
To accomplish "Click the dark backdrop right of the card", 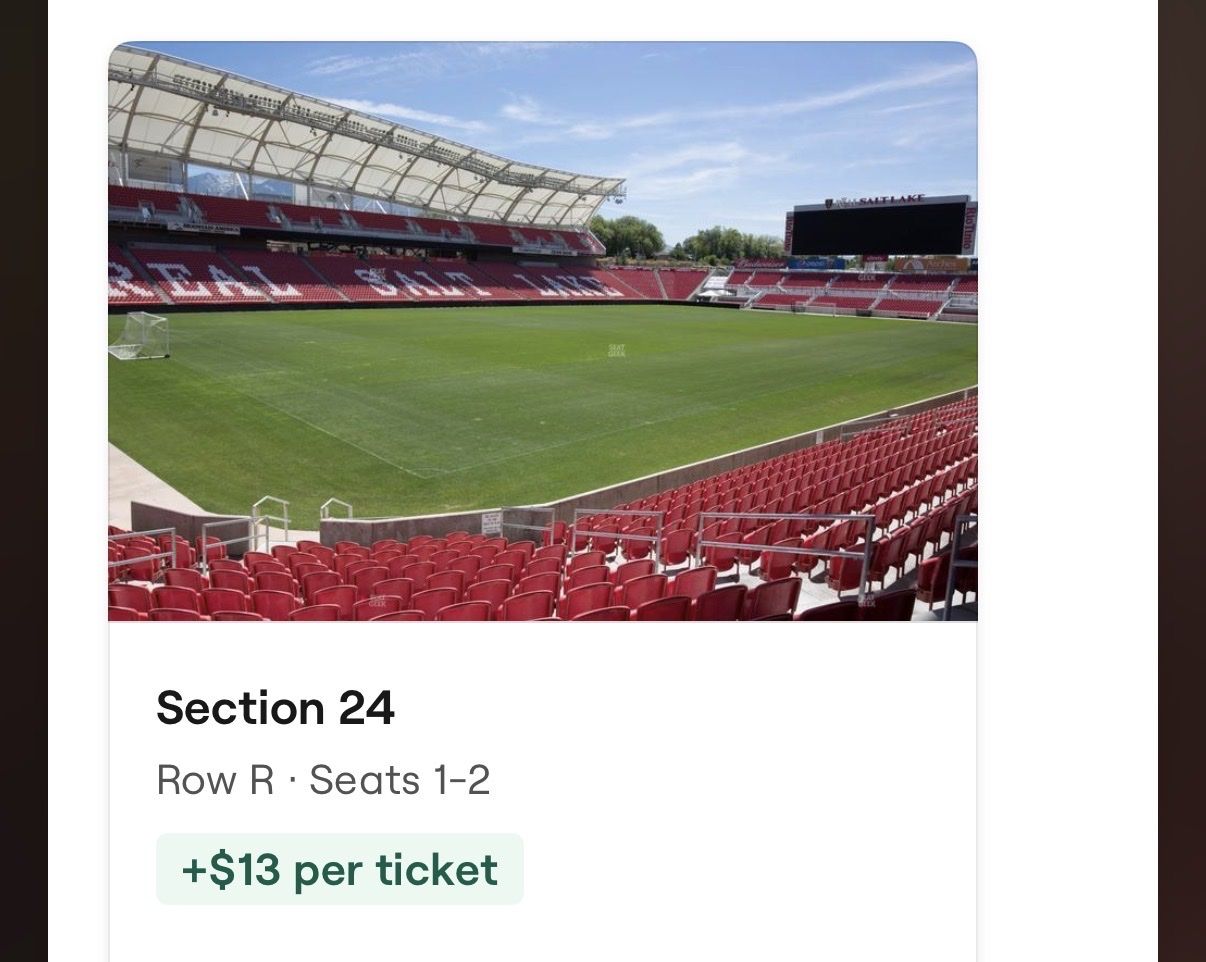I will [x=1181, y=481].
